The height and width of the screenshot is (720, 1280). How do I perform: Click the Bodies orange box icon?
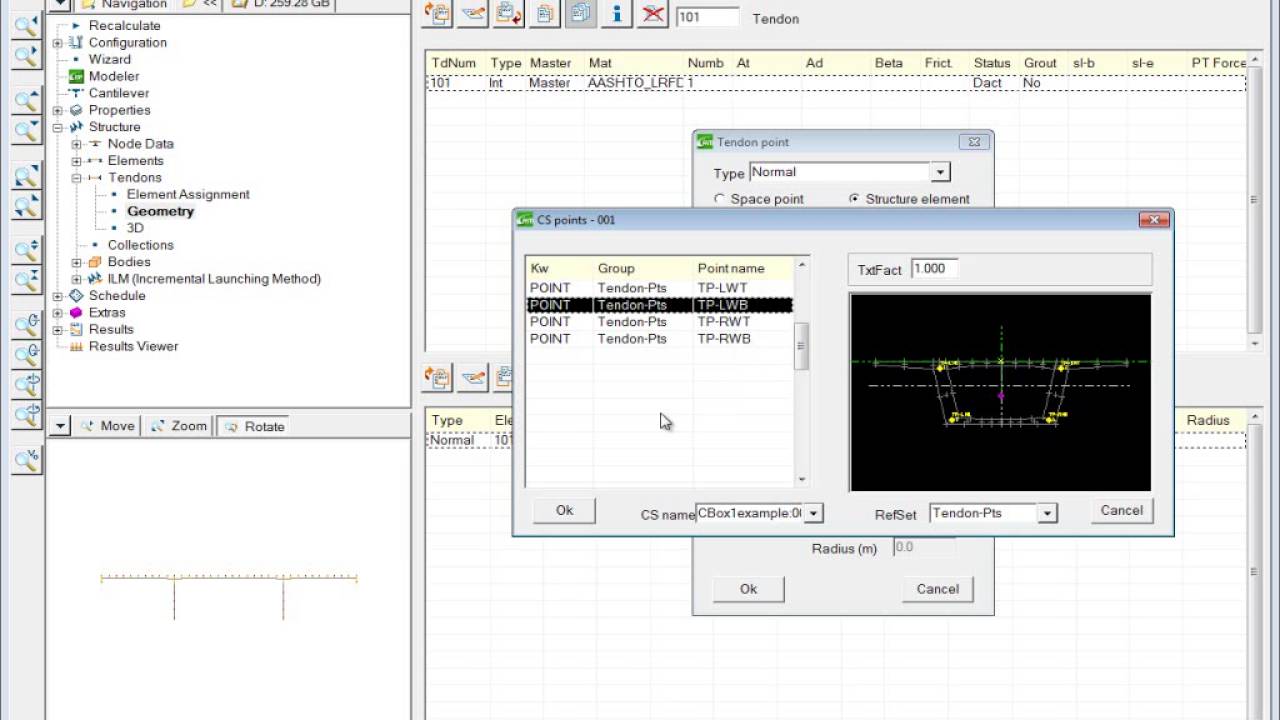coord(95,262)
